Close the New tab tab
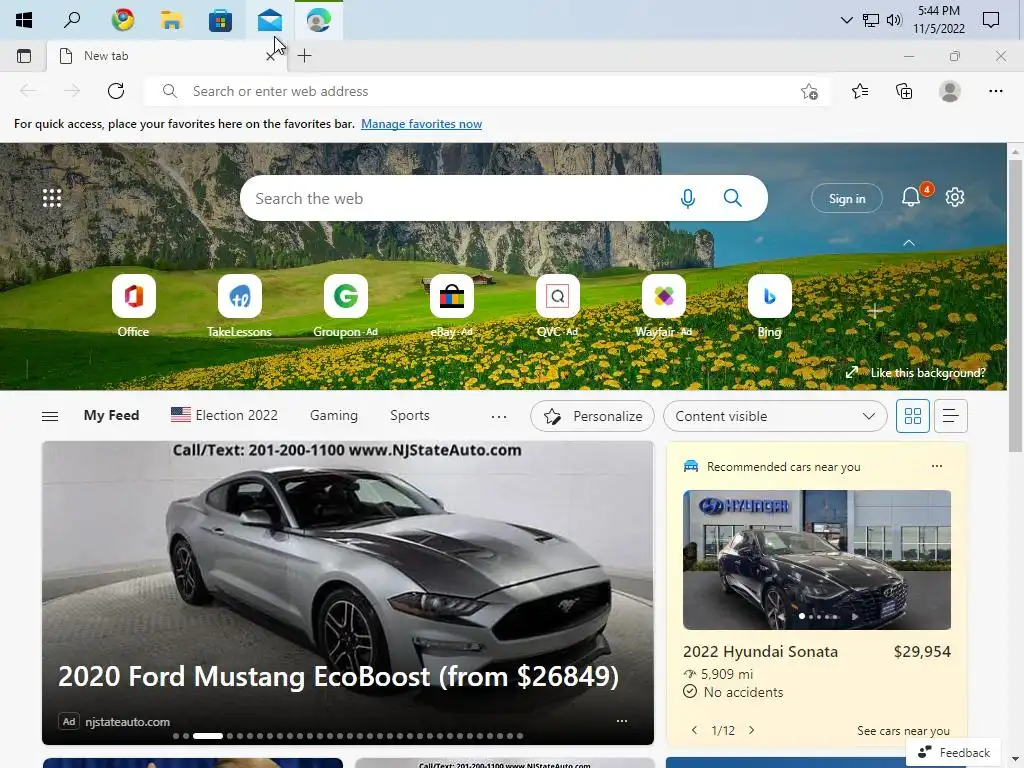The width and height of the screenshot is (1024, 768). point(270,57)
